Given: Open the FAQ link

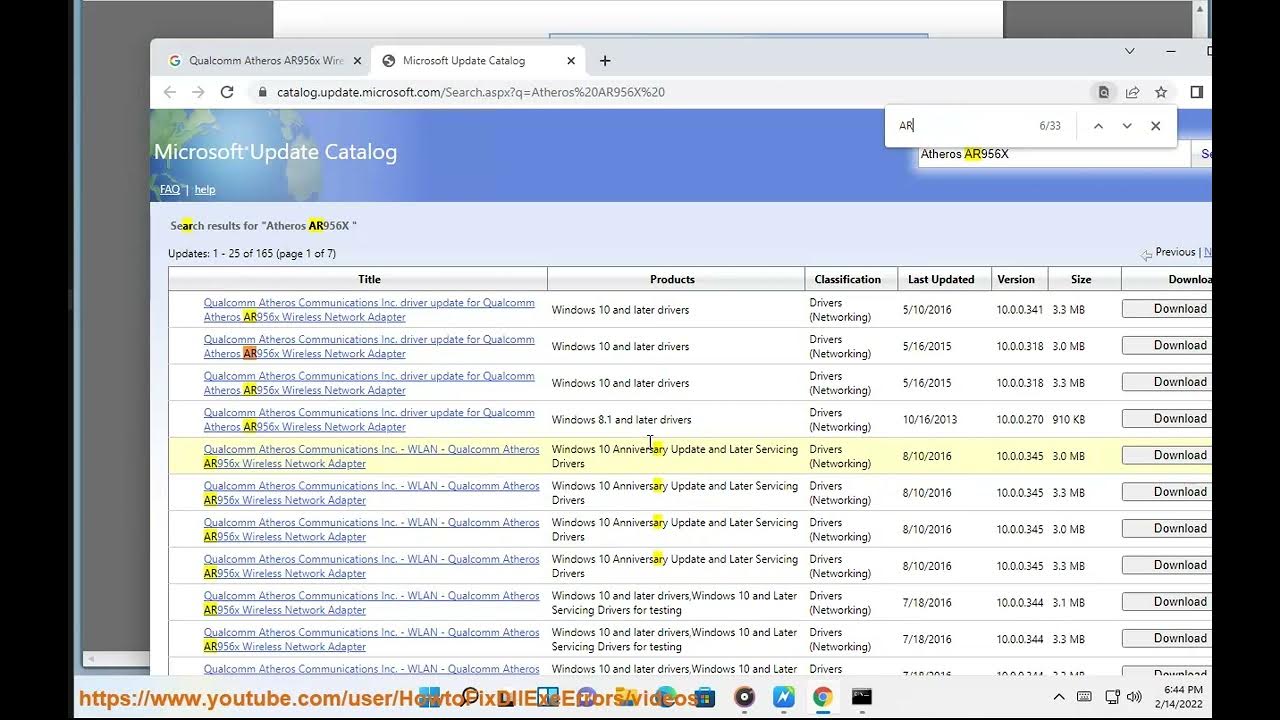Looking at the screenshot, I should coord(170,189).
